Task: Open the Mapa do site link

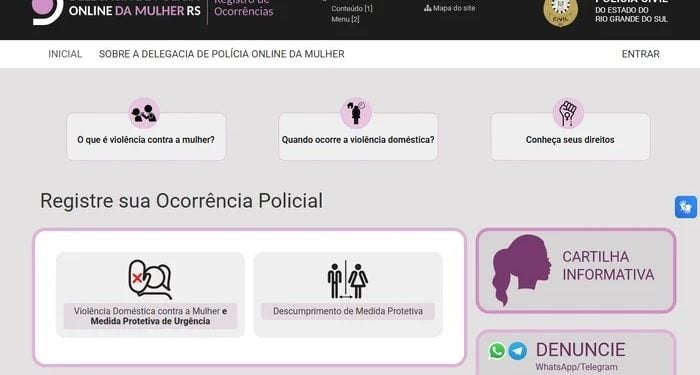Action: [450, 8]
